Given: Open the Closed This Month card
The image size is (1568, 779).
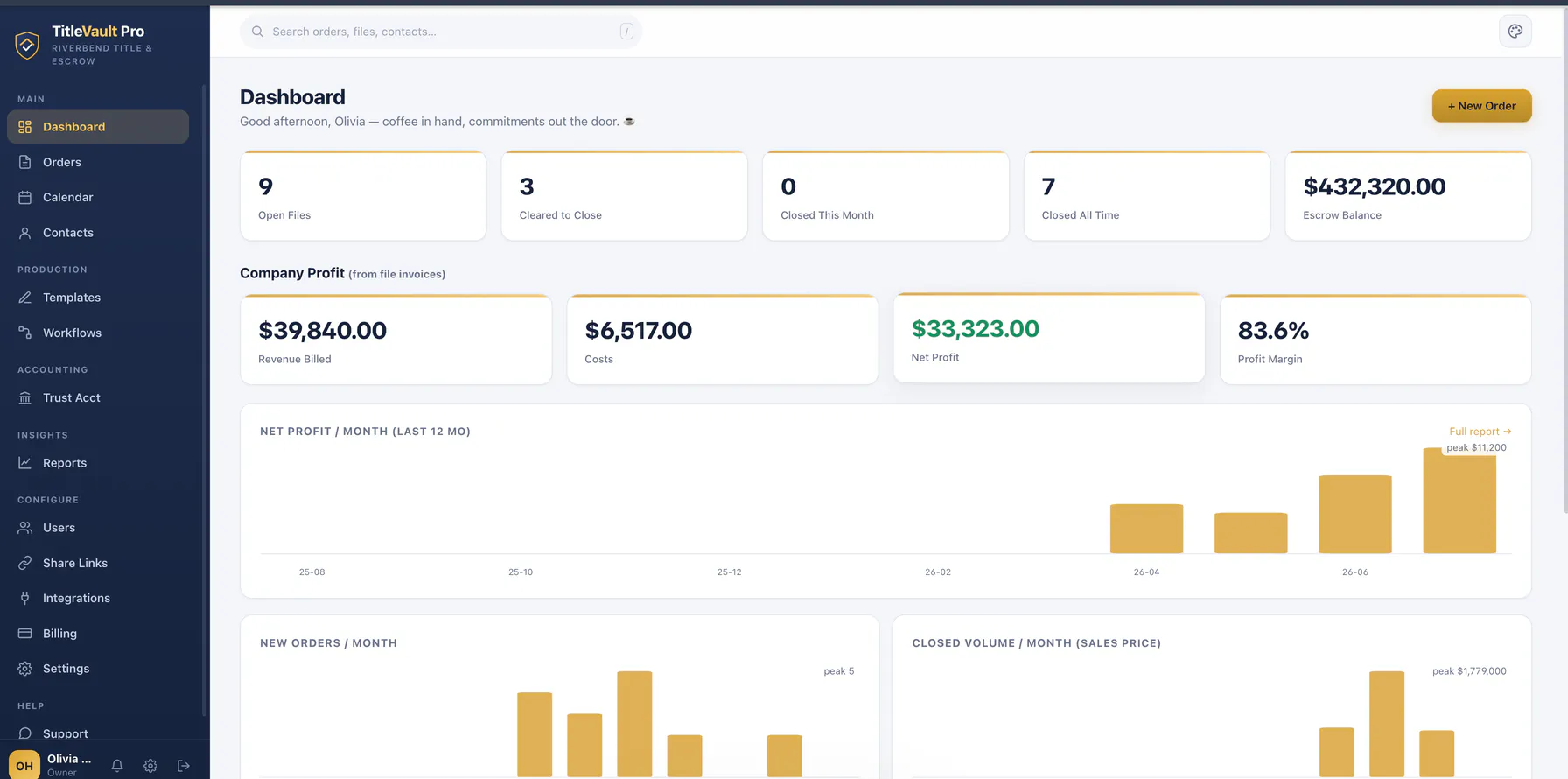Looking at the screenshot, I should 885,196.
